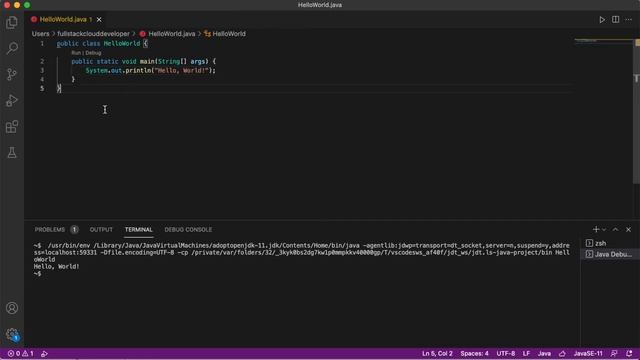Open the Run and Debug view
Screen dimensions: 640x360
12,100
